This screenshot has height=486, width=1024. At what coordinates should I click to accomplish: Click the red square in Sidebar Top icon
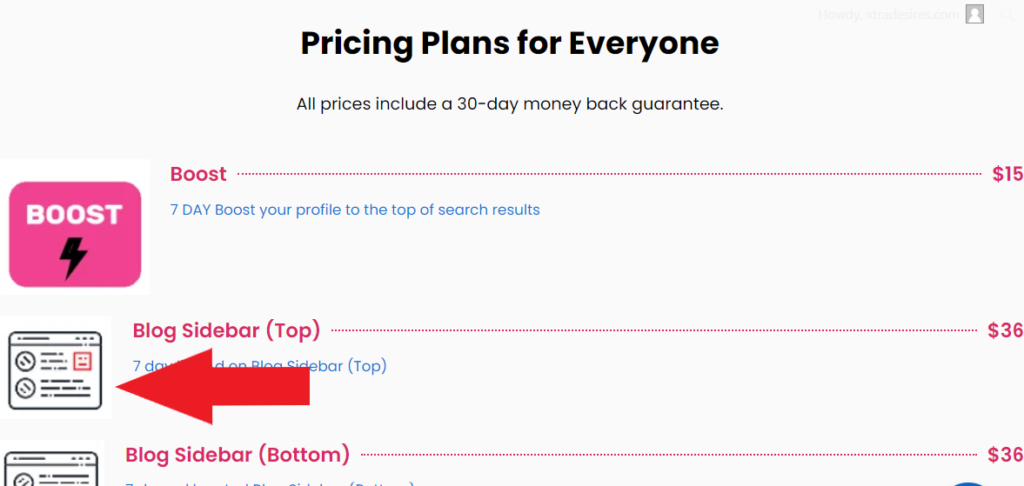(x=84, y=361)
